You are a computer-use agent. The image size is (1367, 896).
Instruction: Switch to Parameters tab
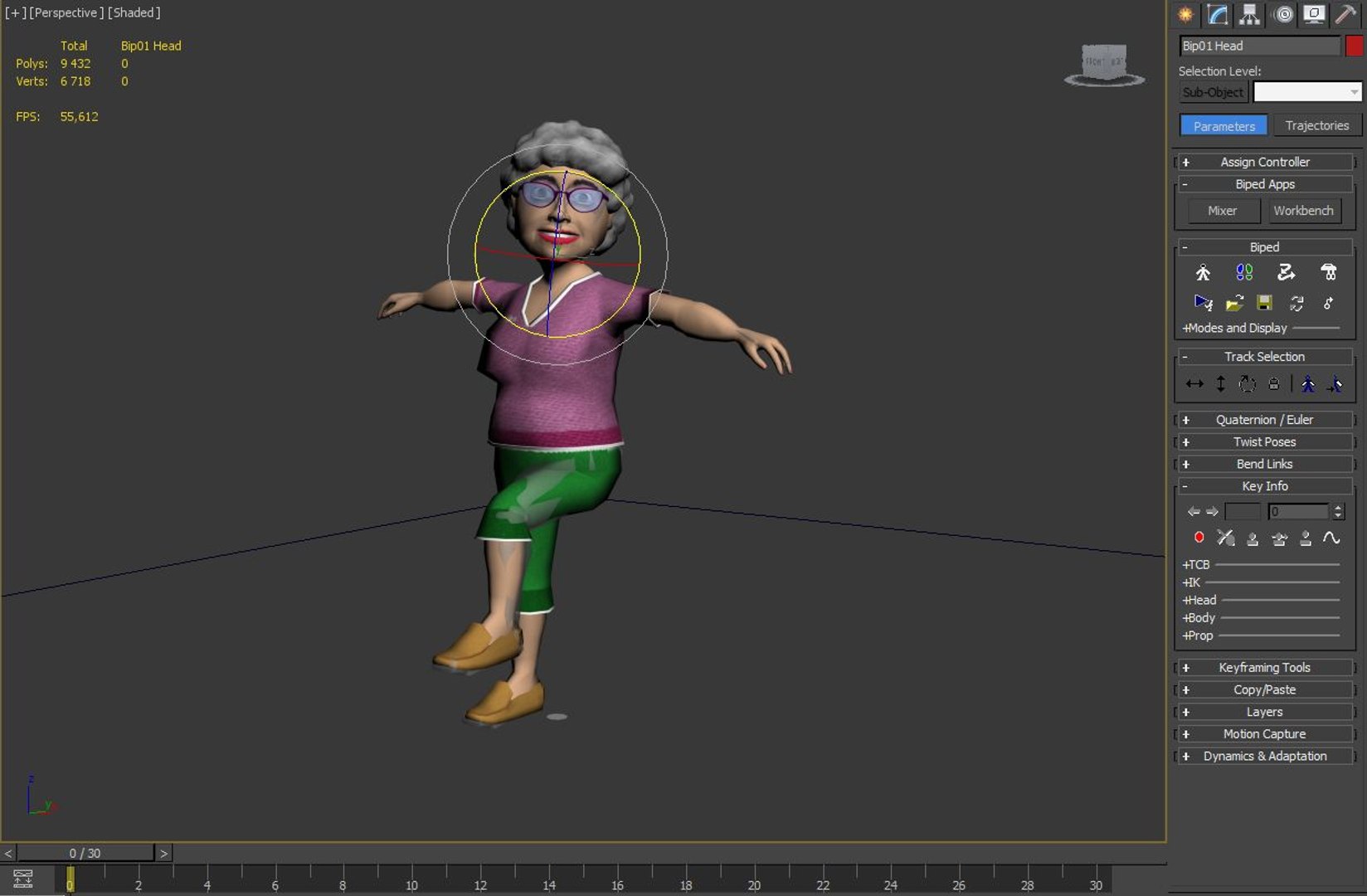(1223, 126)
